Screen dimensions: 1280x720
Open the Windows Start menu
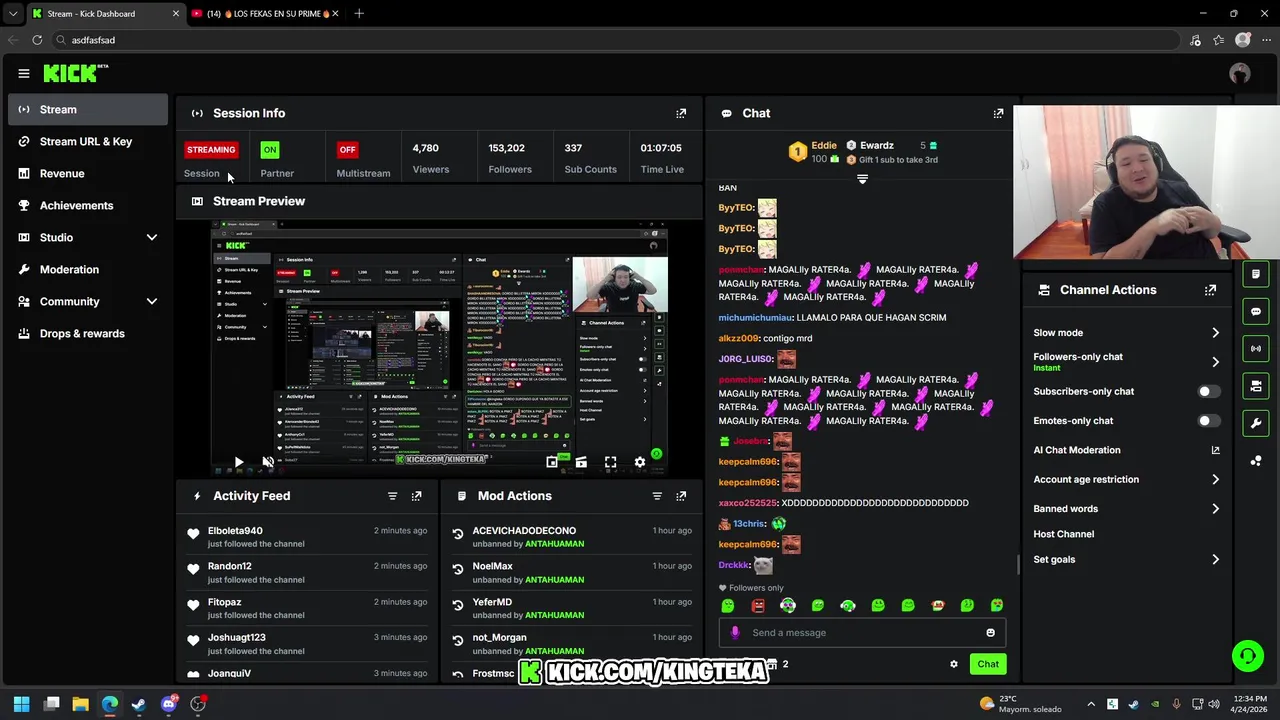[21, 704]
